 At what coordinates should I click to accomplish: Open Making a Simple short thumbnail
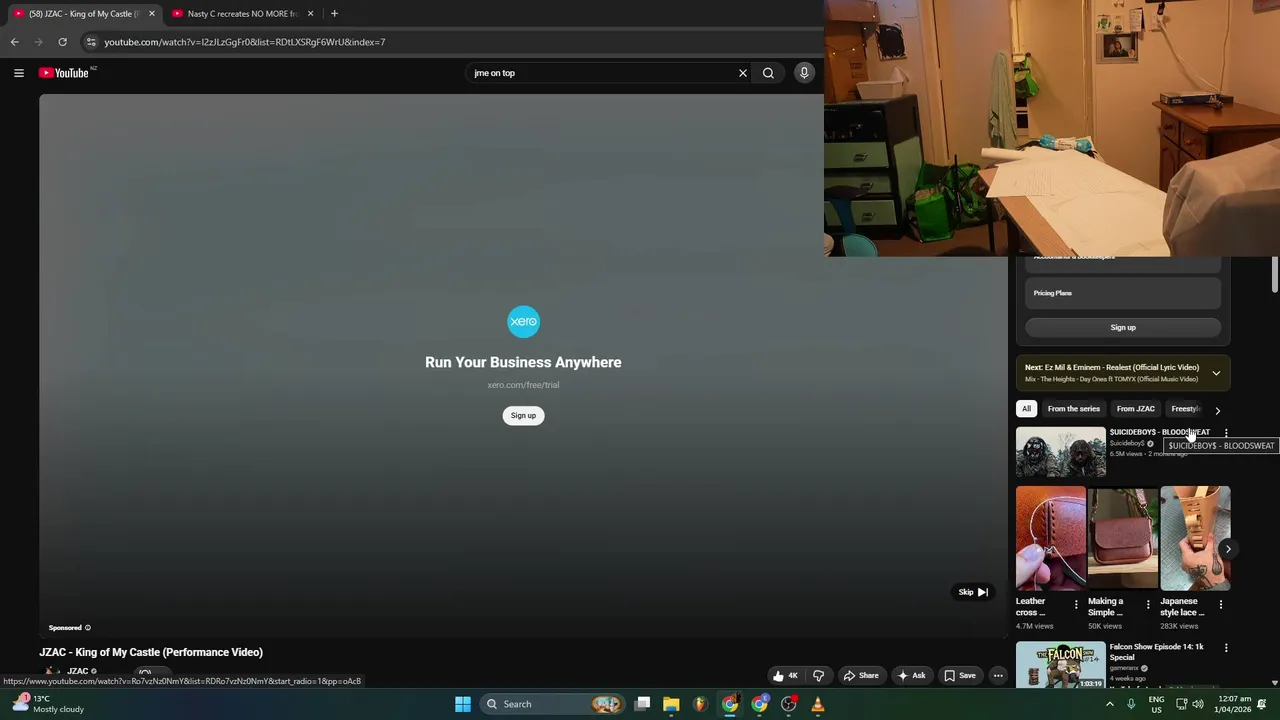(1123, 538)
